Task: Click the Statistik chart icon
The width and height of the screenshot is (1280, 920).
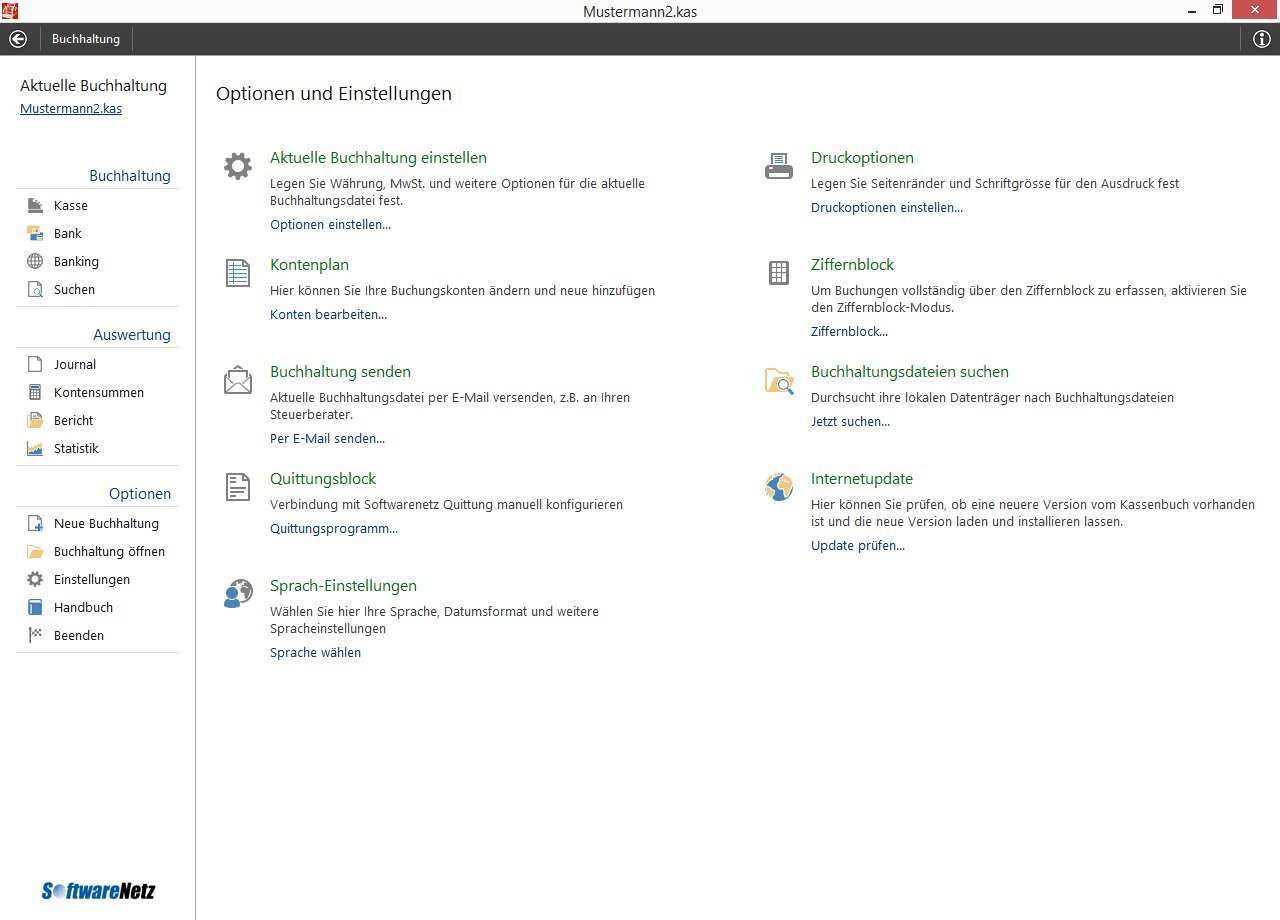Action: (x=35, y=448)
